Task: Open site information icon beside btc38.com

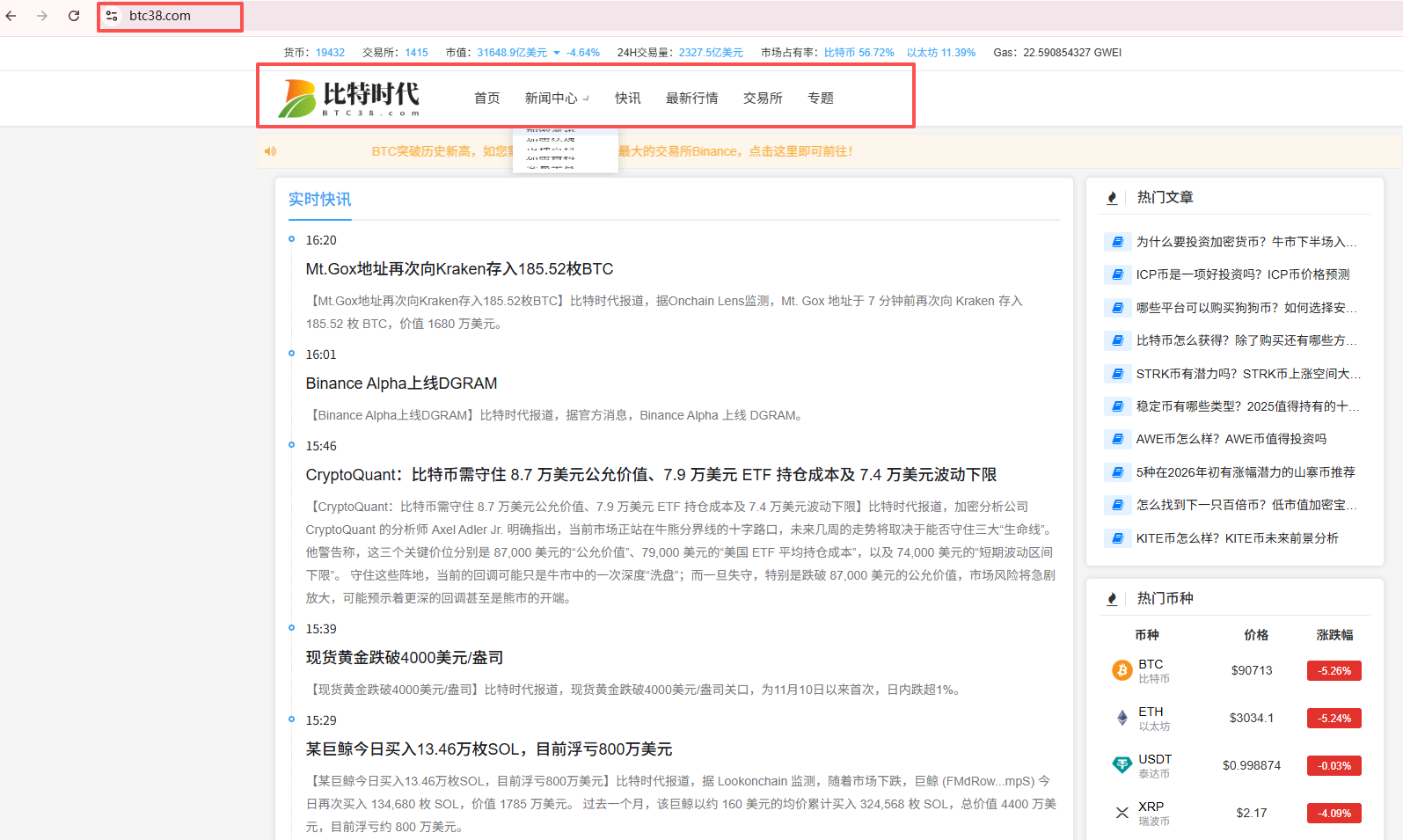Action: [112, 16]
